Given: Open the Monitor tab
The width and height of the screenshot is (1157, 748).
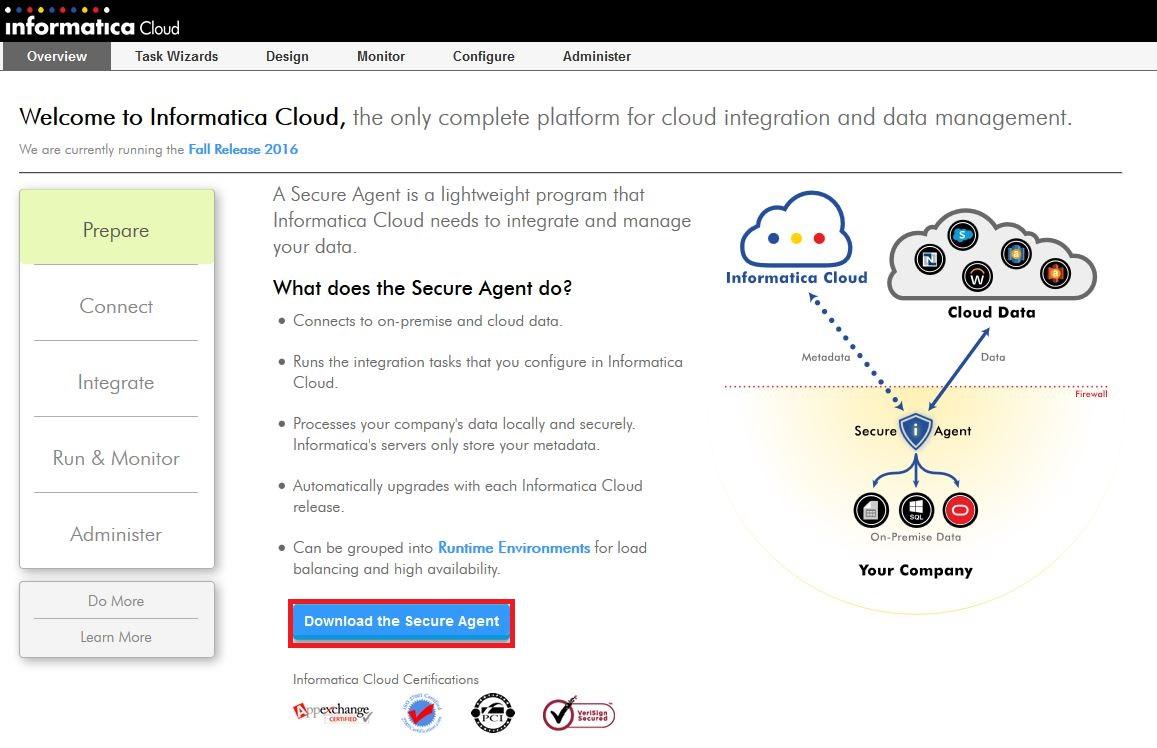Looking at the screenshot, I should pos(381,56).
